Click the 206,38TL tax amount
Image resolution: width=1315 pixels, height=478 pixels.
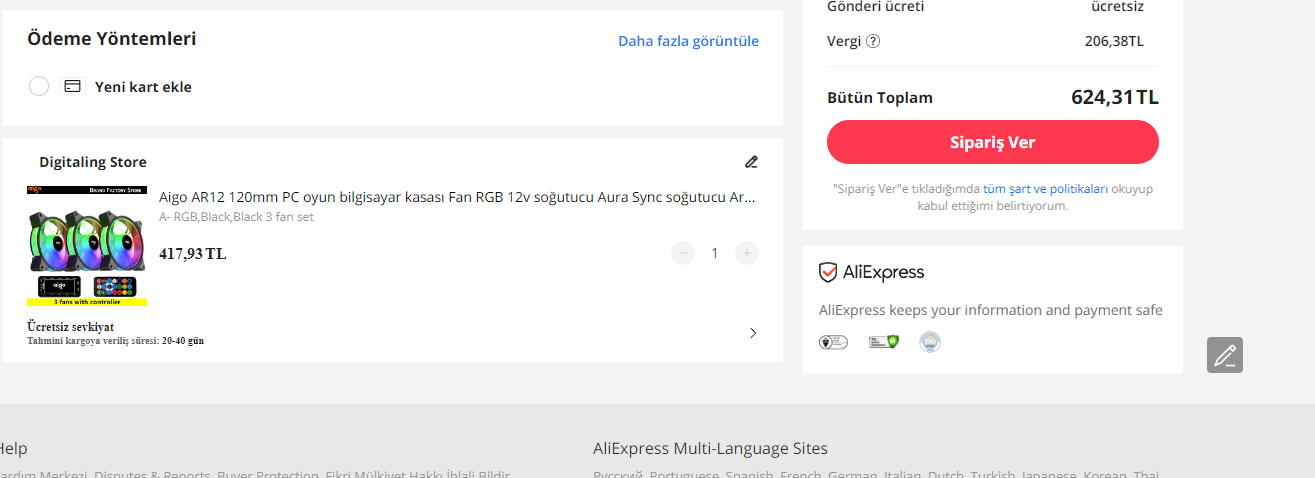(1114, 41)
